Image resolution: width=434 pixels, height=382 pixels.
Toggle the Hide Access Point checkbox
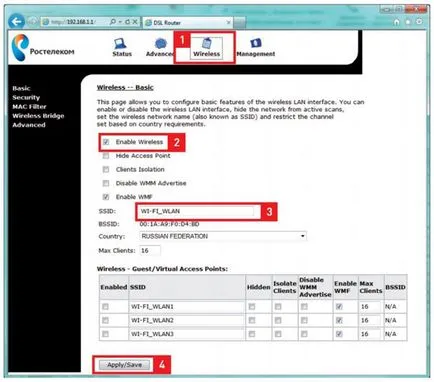106,156
